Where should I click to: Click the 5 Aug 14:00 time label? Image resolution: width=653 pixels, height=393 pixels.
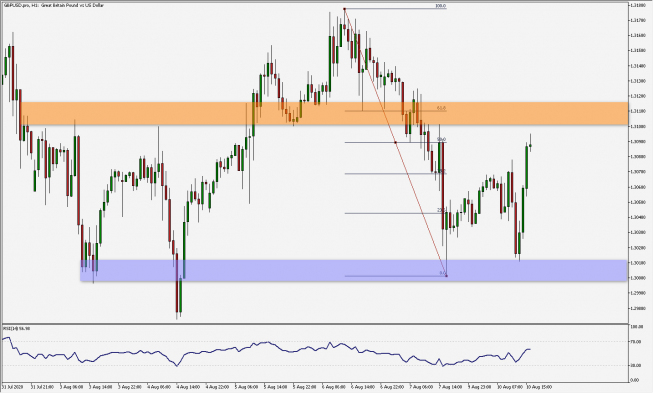(x=275, y=387)
